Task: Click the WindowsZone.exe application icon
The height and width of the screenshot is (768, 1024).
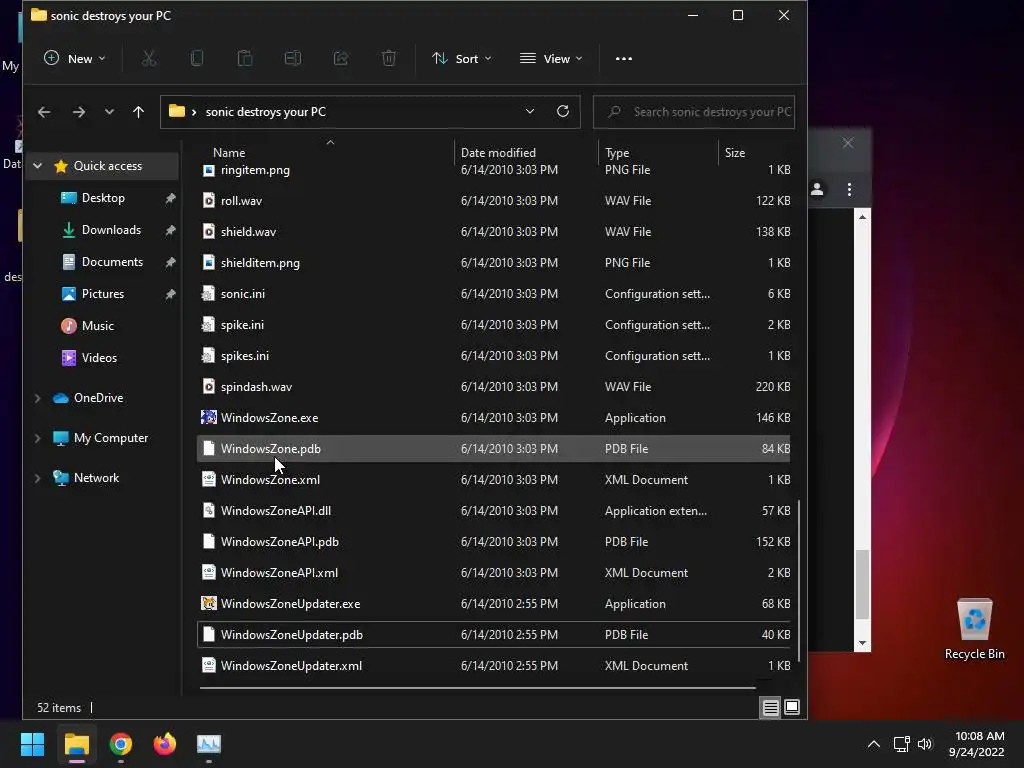Action: (208, 417)
